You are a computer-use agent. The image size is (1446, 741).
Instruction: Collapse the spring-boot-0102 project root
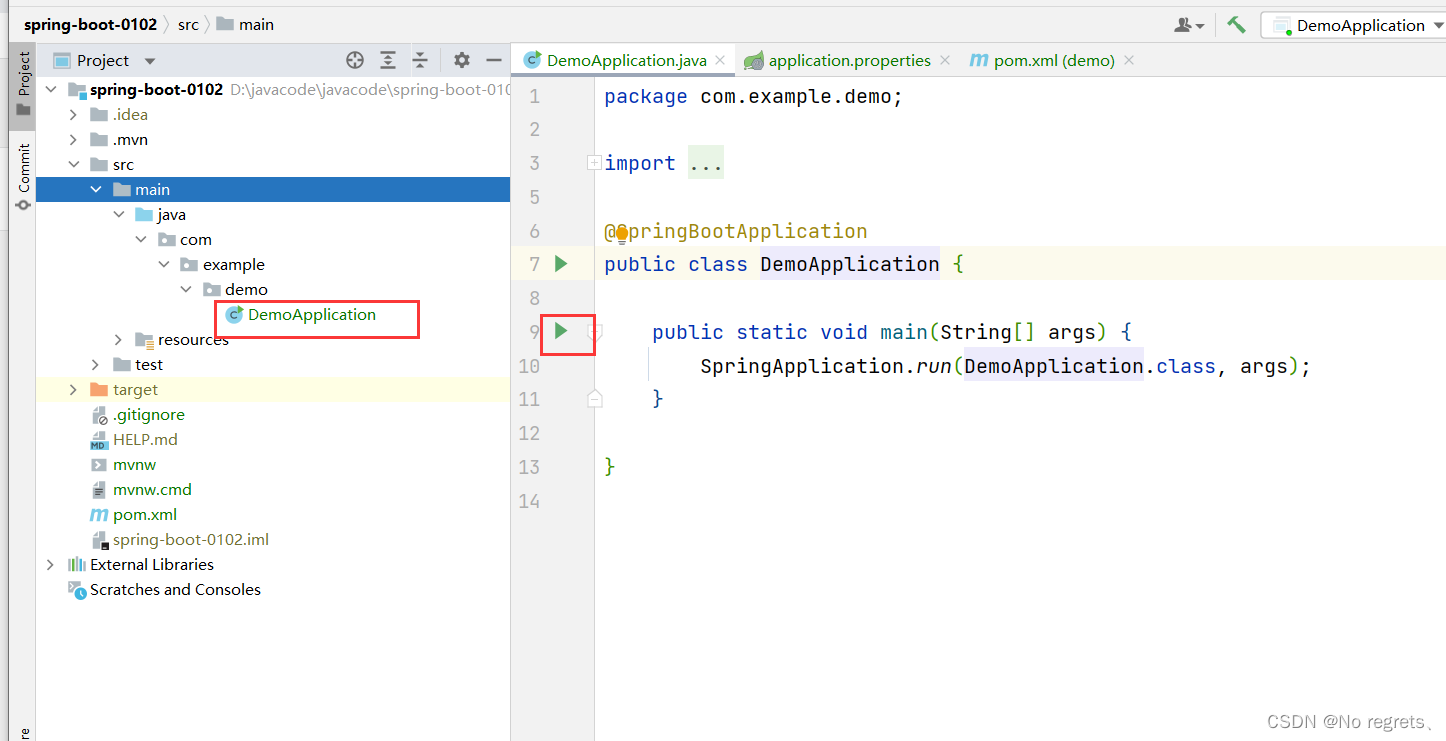[x=50, y=90]
